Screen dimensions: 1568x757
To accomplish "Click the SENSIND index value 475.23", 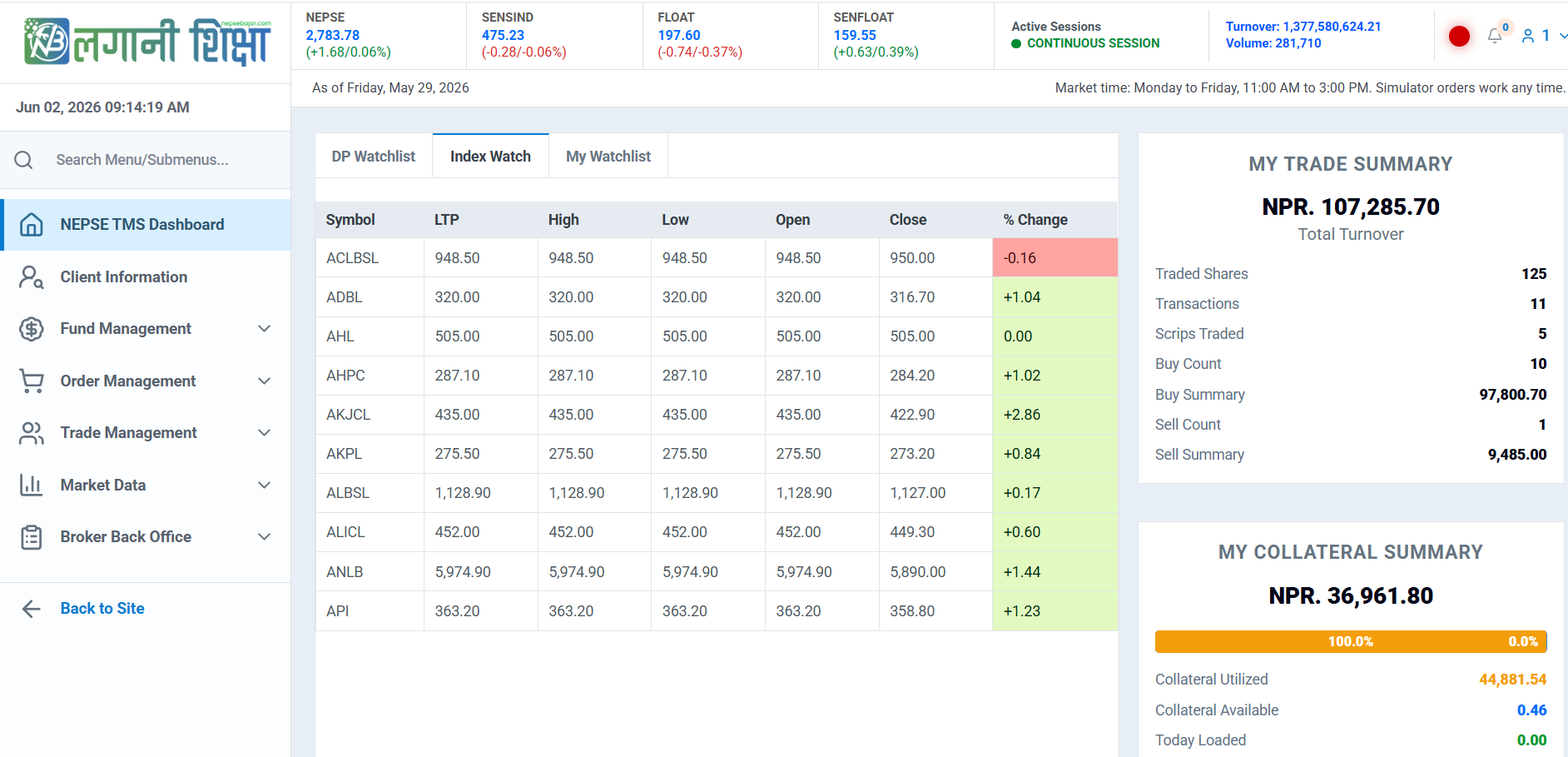I will point(503,35).
